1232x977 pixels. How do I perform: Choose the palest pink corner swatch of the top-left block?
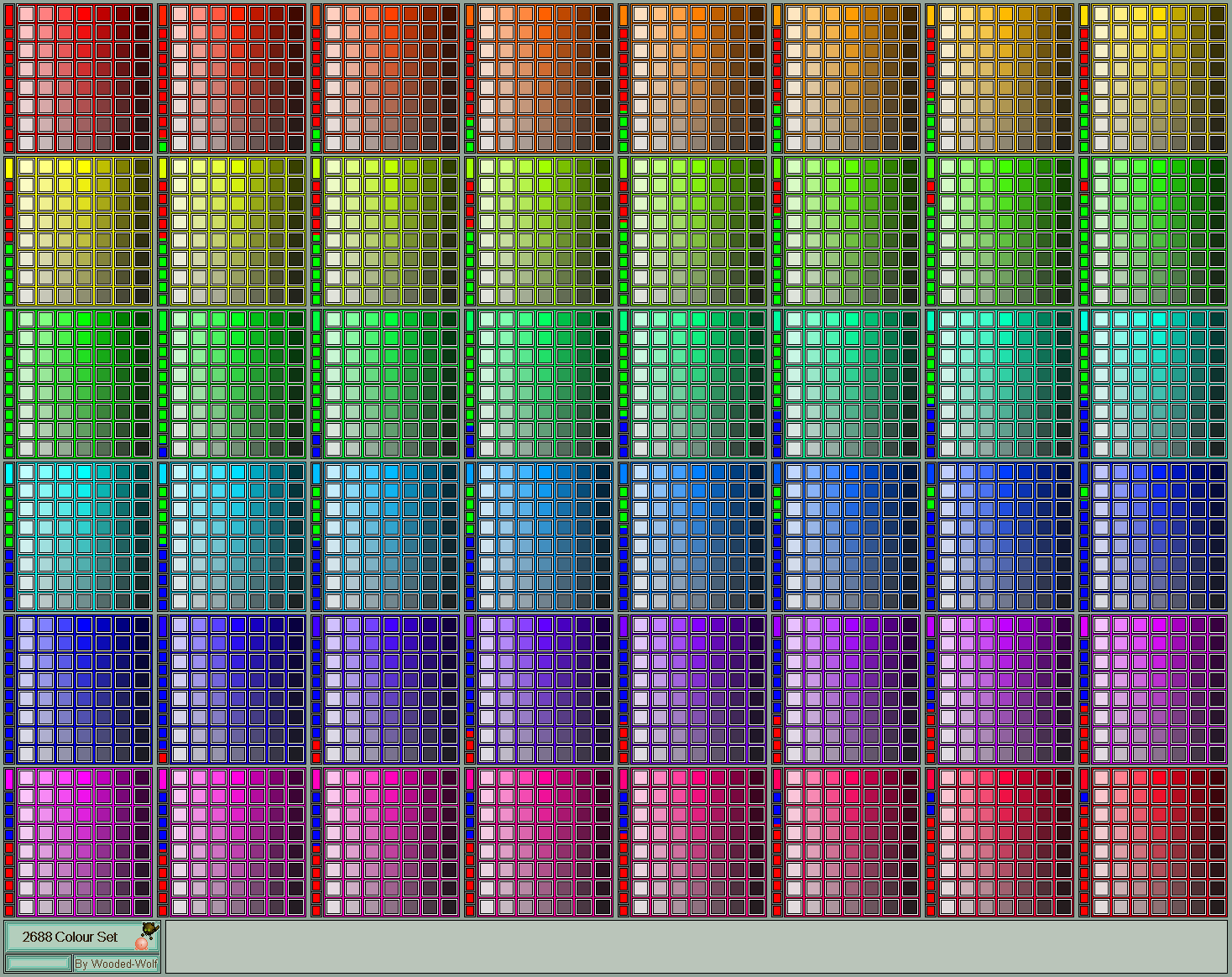(26, 13)
